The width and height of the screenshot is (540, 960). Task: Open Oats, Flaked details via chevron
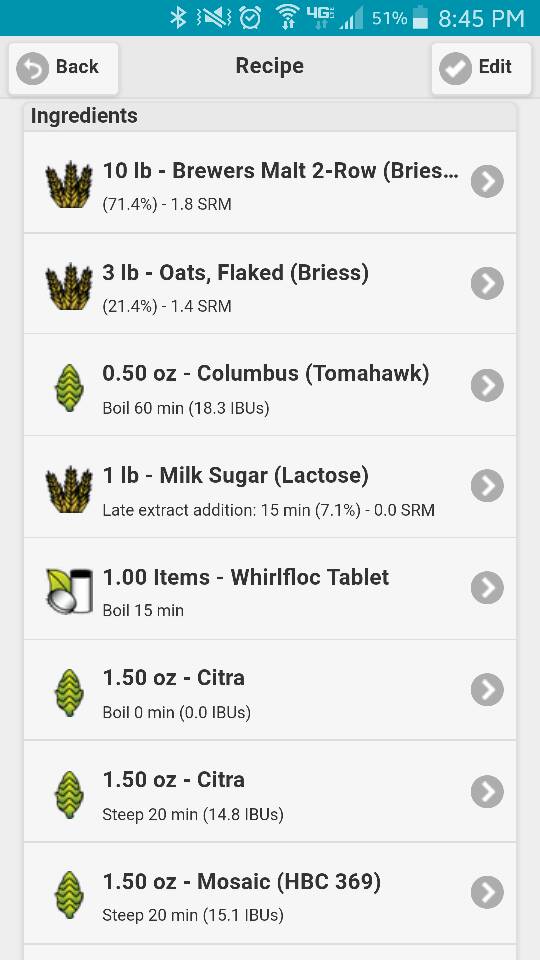point(487,283)
